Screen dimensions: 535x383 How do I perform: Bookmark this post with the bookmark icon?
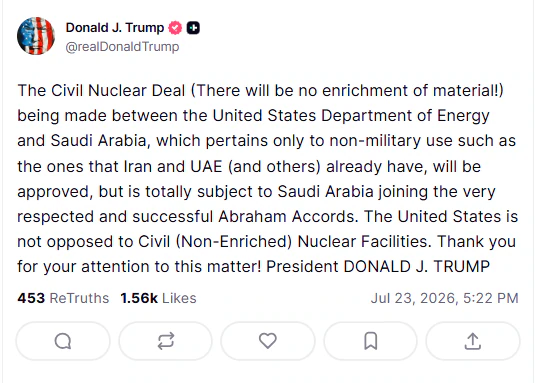(371, 341)
